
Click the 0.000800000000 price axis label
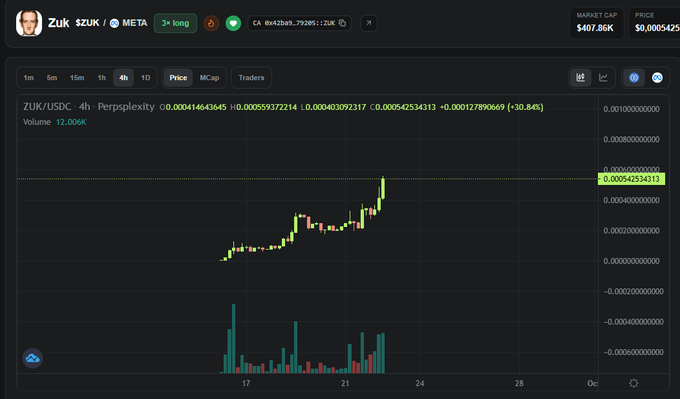631,139
